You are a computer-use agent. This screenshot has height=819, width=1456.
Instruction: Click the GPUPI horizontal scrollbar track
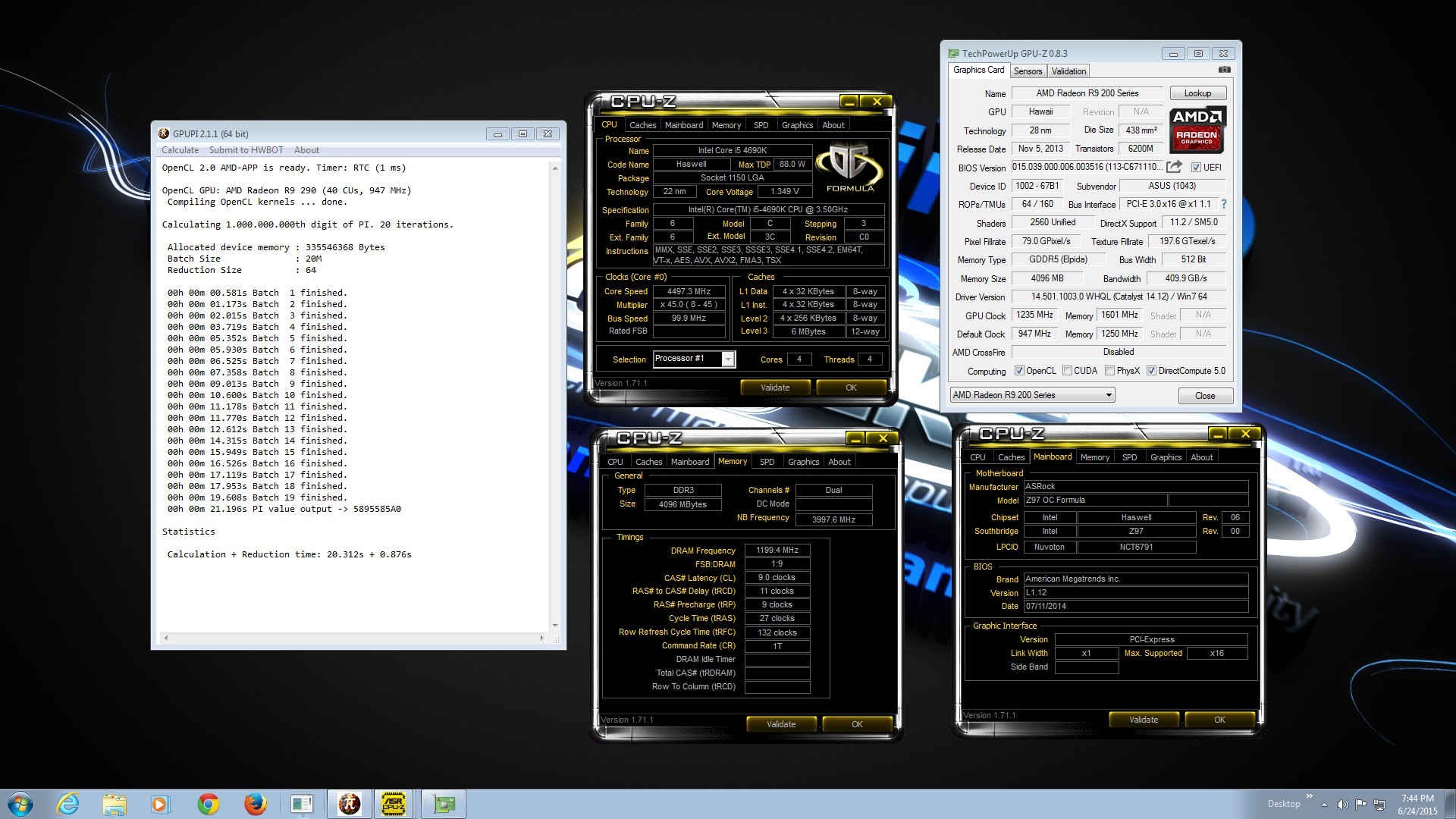(x=354, y=638)
